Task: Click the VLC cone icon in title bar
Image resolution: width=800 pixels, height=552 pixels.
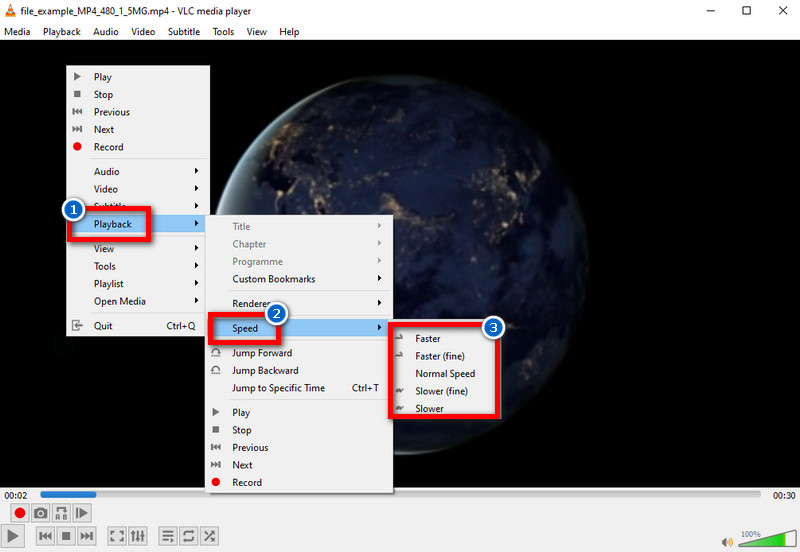Action: 10,10
